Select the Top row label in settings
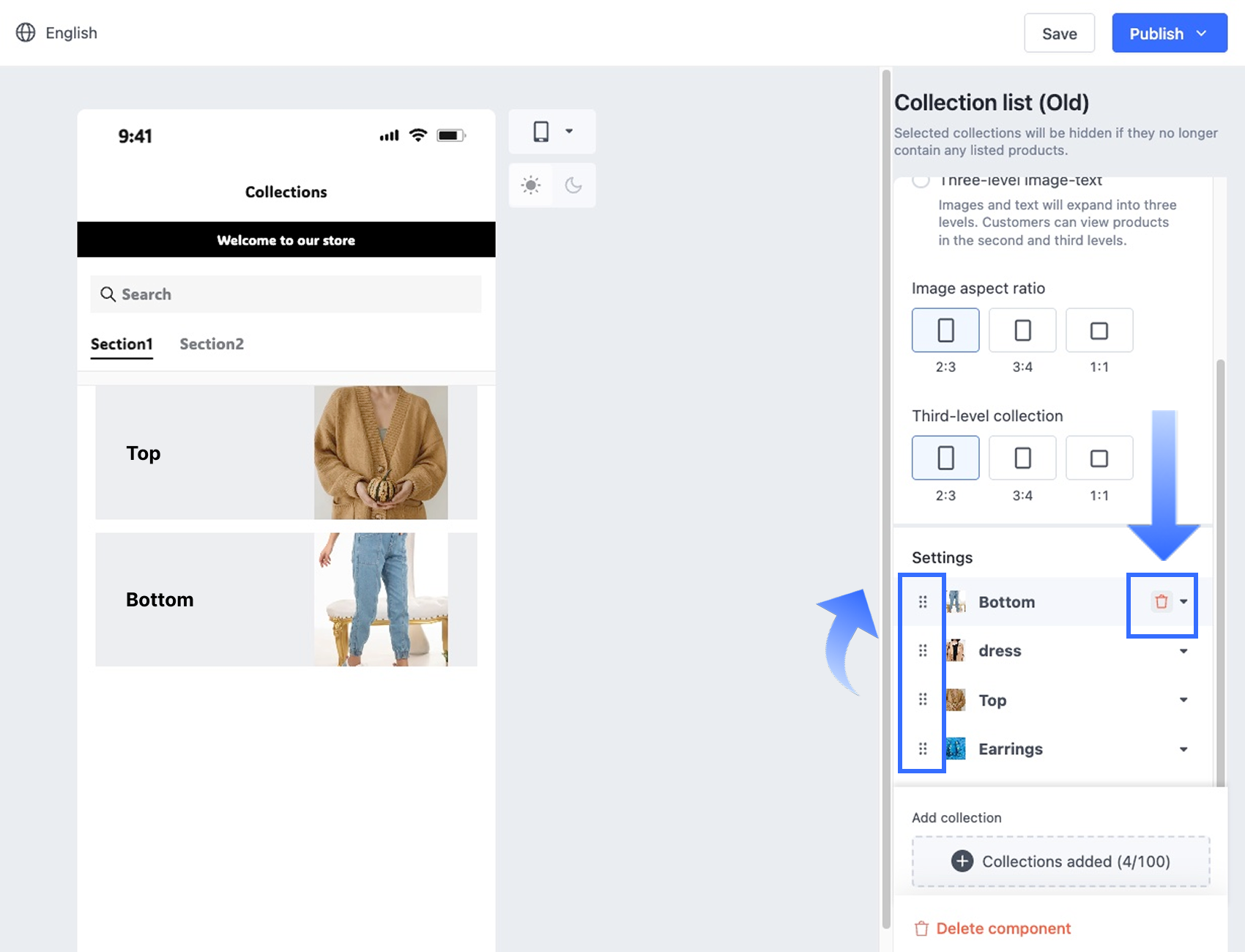1245x952 pixels. pyautogui.click(x=992, y=700)
